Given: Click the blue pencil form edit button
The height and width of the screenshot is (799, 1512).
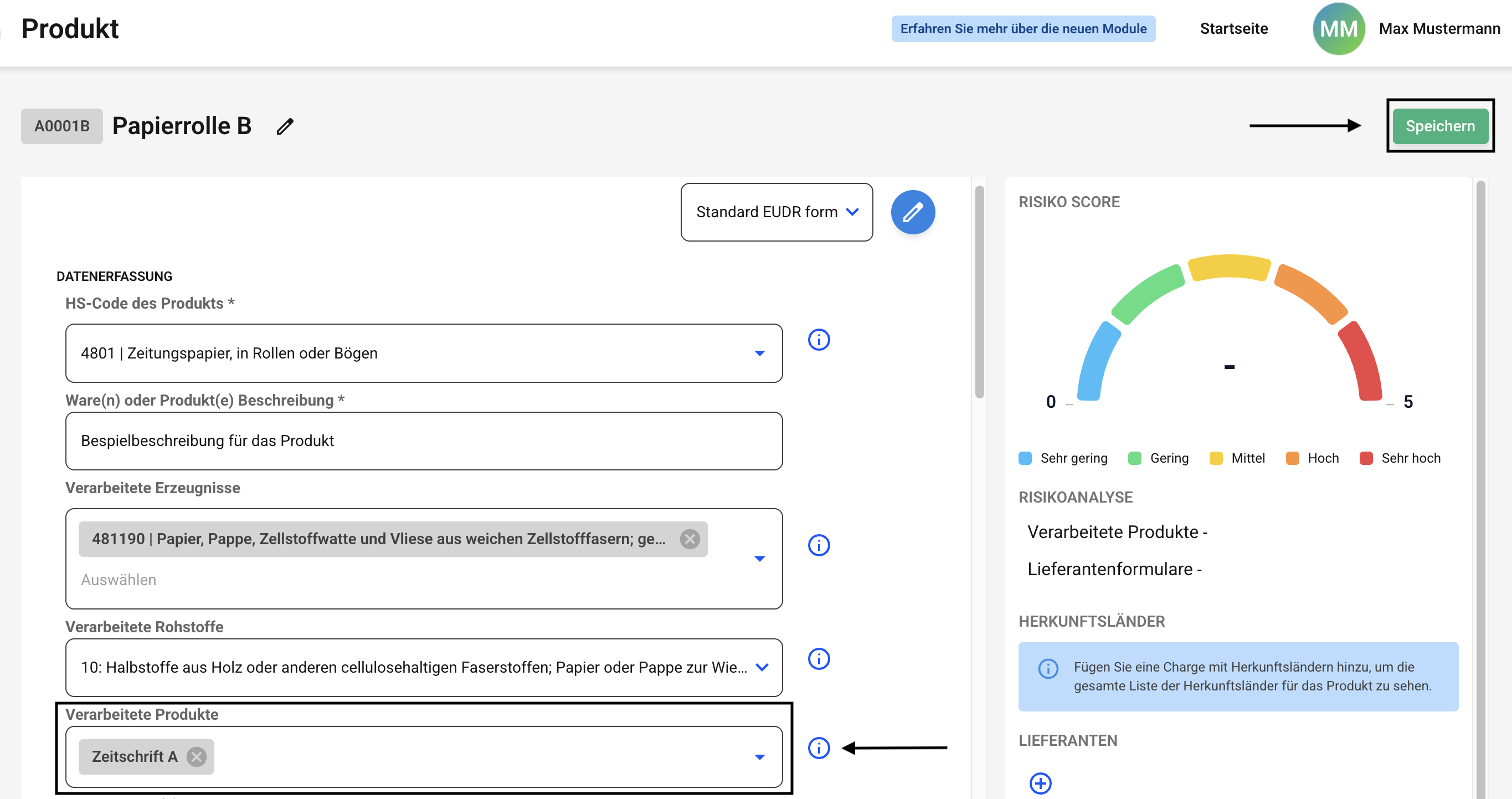Looking at the screenshot, I should point(913,212).
